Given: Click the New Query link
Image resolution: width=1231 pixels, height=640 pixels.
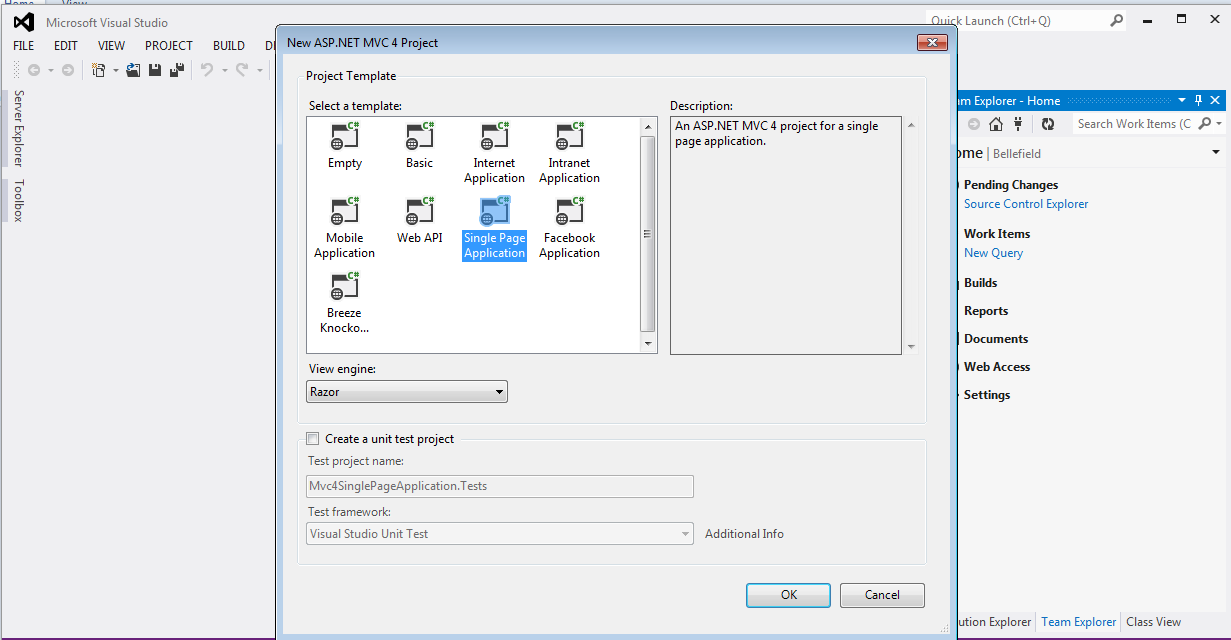Looking at the screenshot, I should click(x=993, y=253).
